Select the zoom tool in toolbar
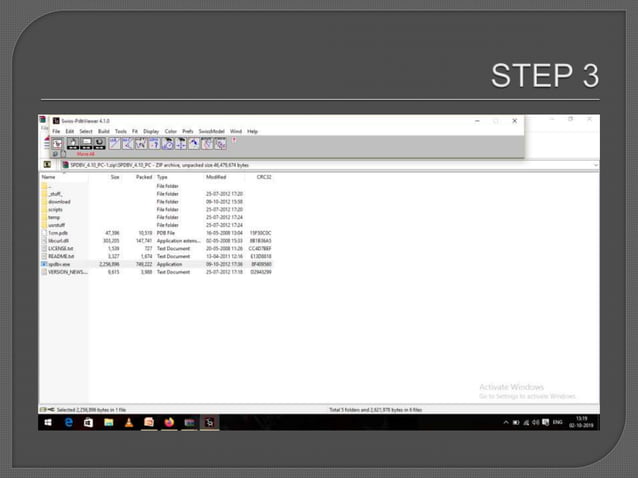The width and height of the screenshot is (638, 478). pyautogui.click(x=86, y=143)
